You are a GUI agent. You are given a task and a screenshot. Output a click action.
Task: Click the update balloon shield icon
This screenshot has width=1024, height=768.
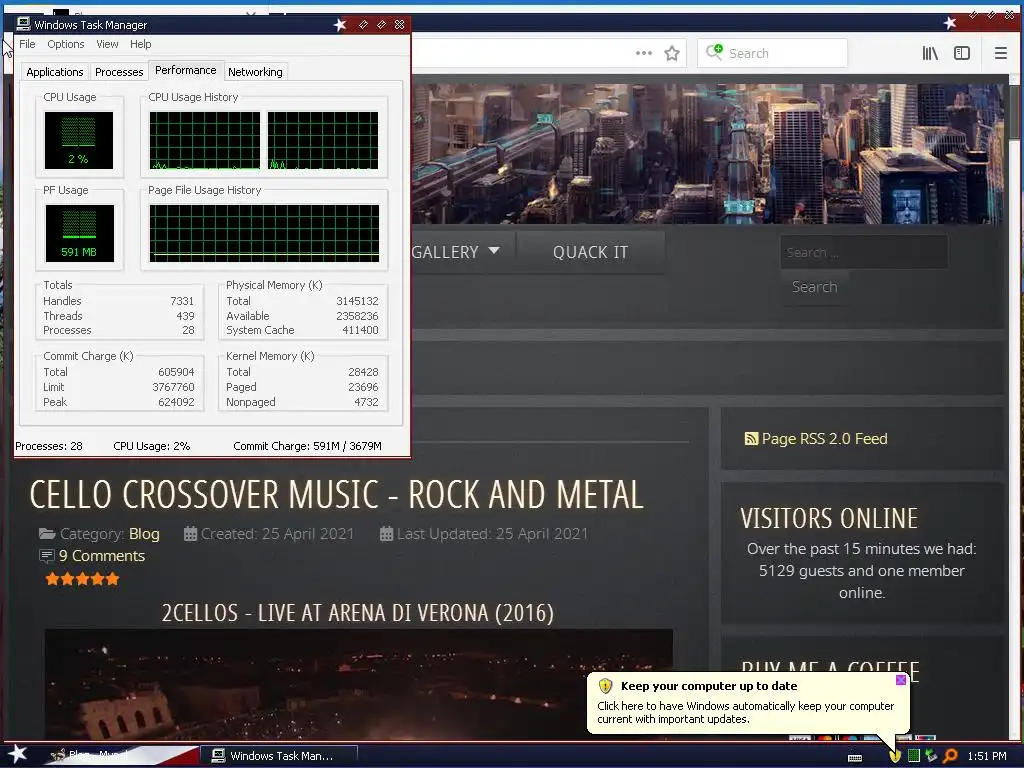coord(605,686)
